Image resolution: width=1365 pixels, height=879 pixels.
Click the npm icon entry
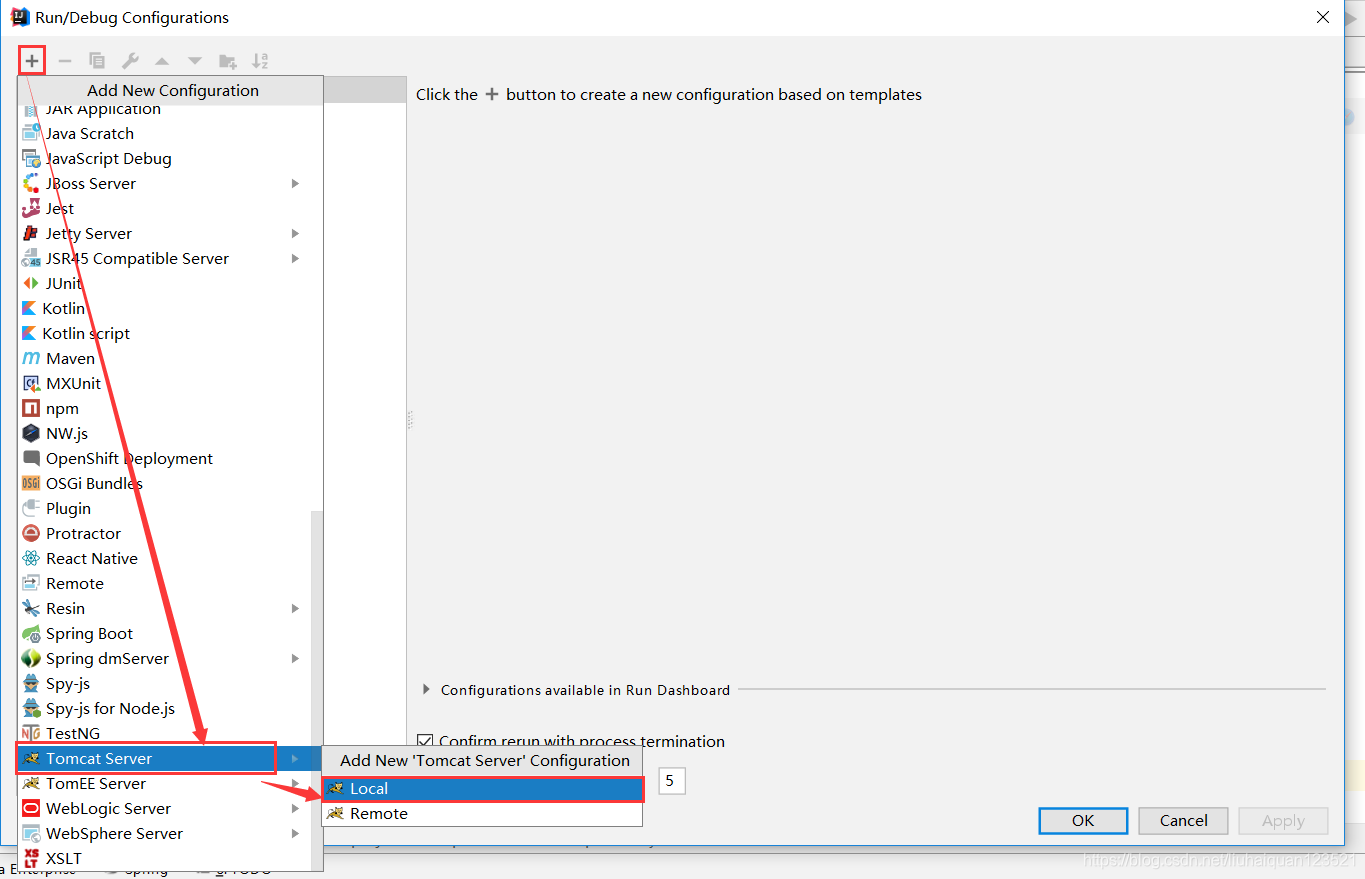31,408
